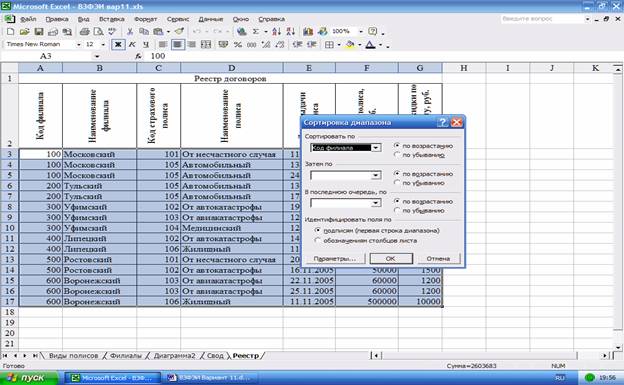Open Help question mark icon in toolbar

372,31
